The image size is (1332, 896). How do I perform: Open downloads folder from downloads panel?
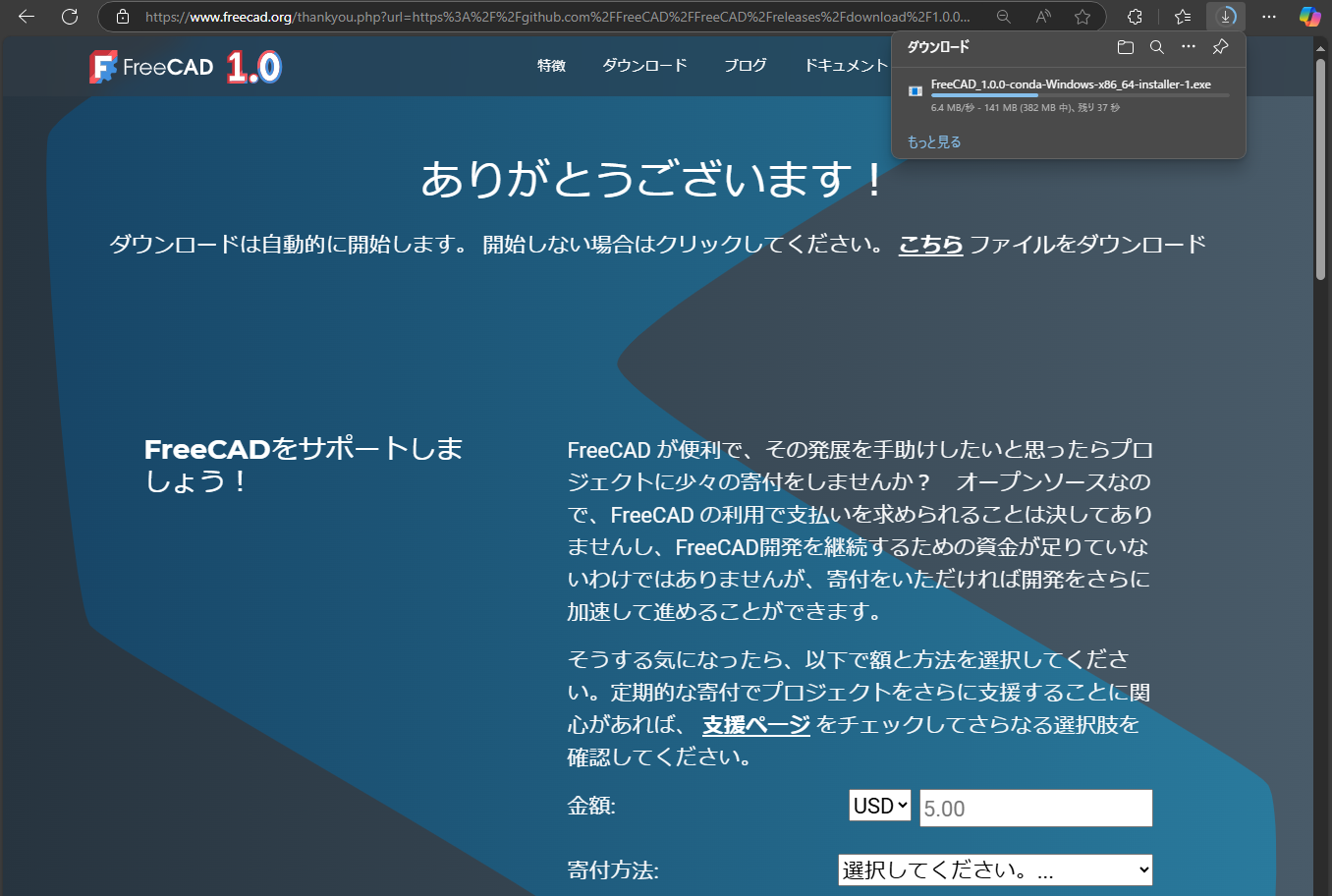click(x=1126, y=47)
